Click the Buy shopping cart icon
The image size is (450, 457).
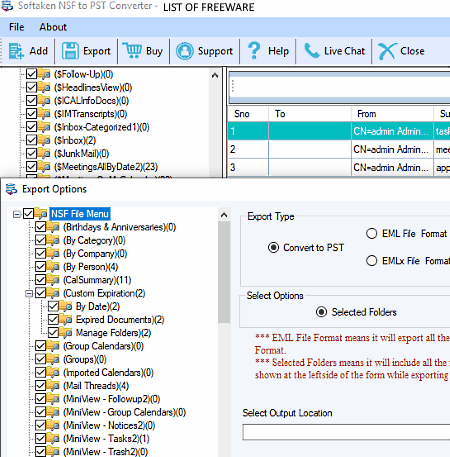pos(133,51)
